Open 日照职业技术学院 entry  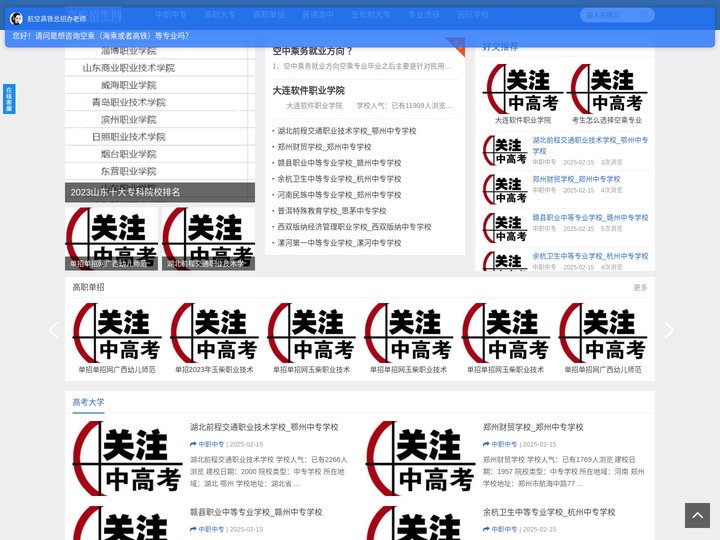coord(129,137)
